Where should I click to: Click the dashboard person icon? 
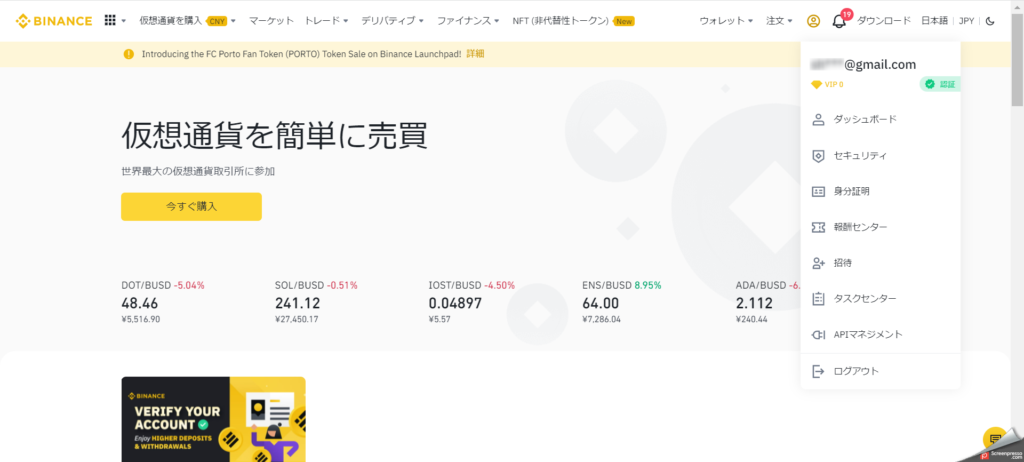pyautogui.click(x=818, y=120)
